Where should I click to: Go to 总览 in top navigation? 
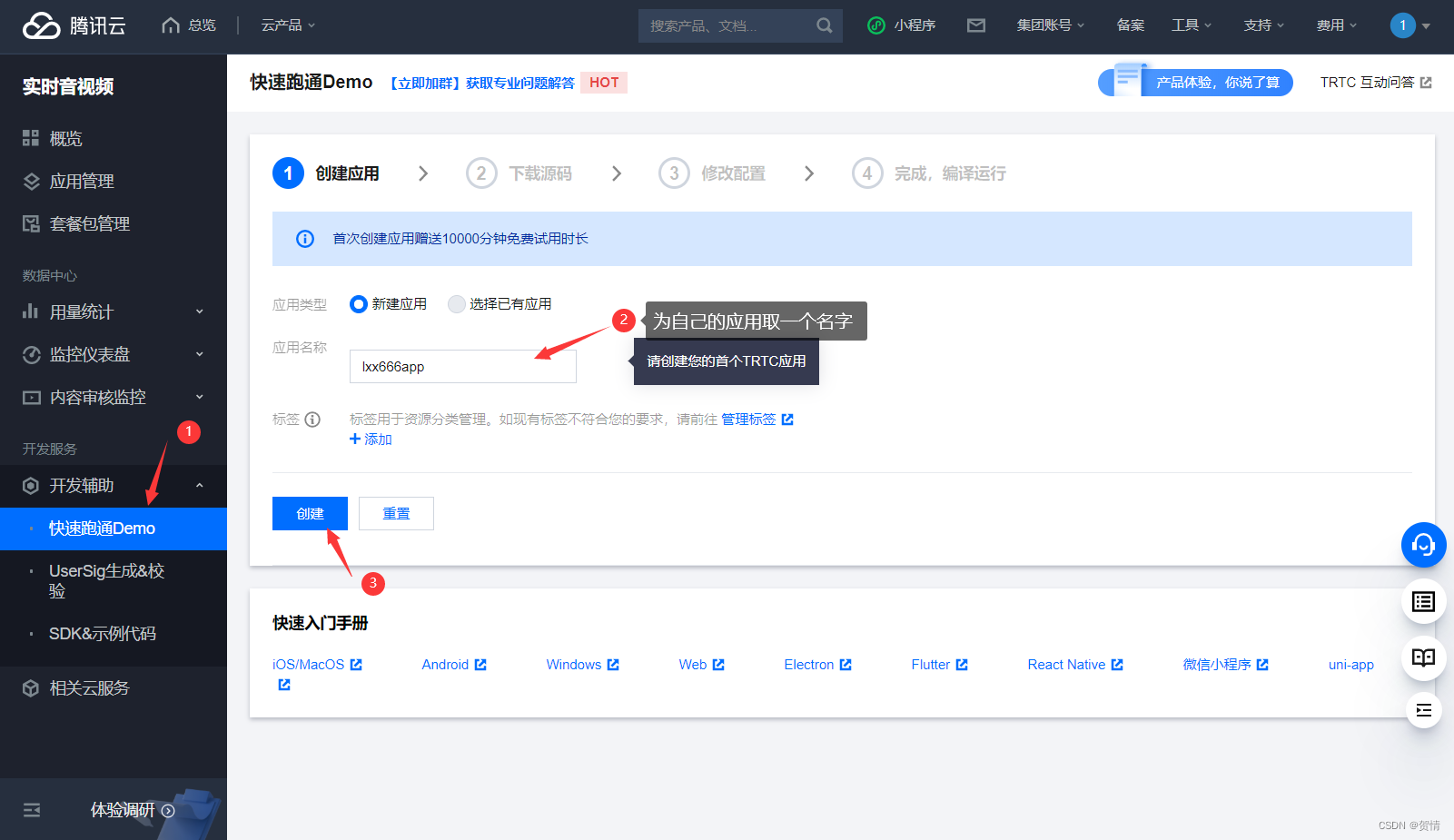point(189,25)
